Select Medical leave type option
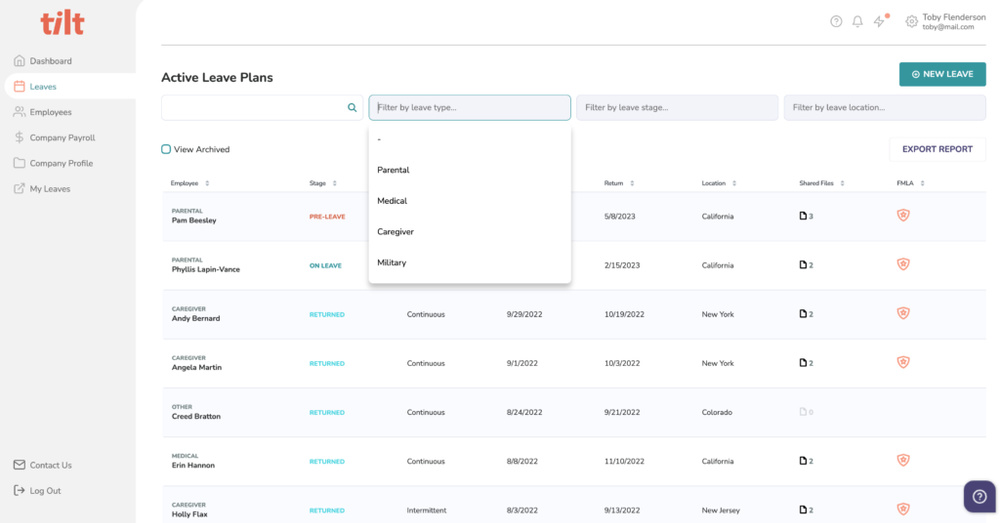 pyautogui.click(x=469, y=201)
